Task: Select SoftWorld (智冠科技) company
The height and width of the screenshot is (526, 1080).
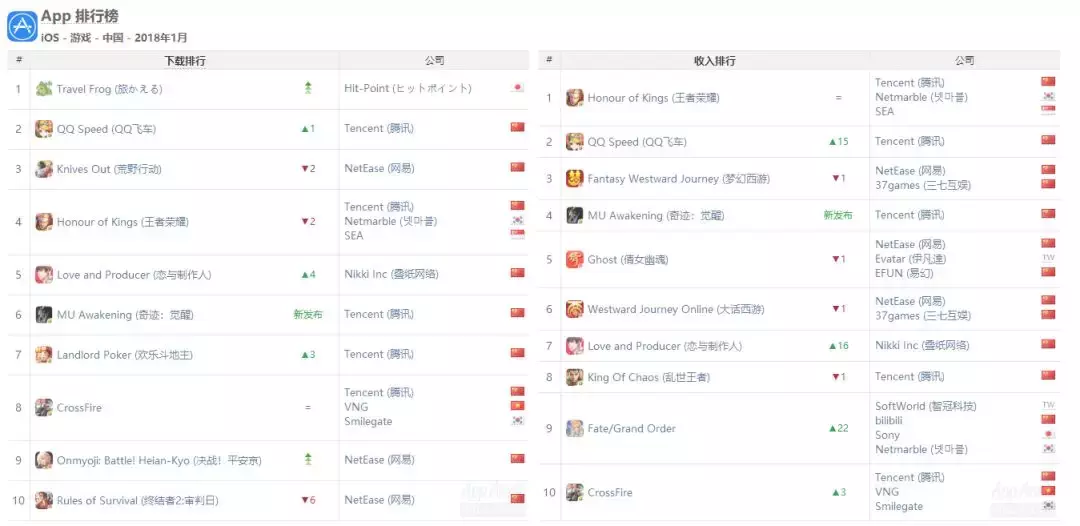Action: [926, 406]
